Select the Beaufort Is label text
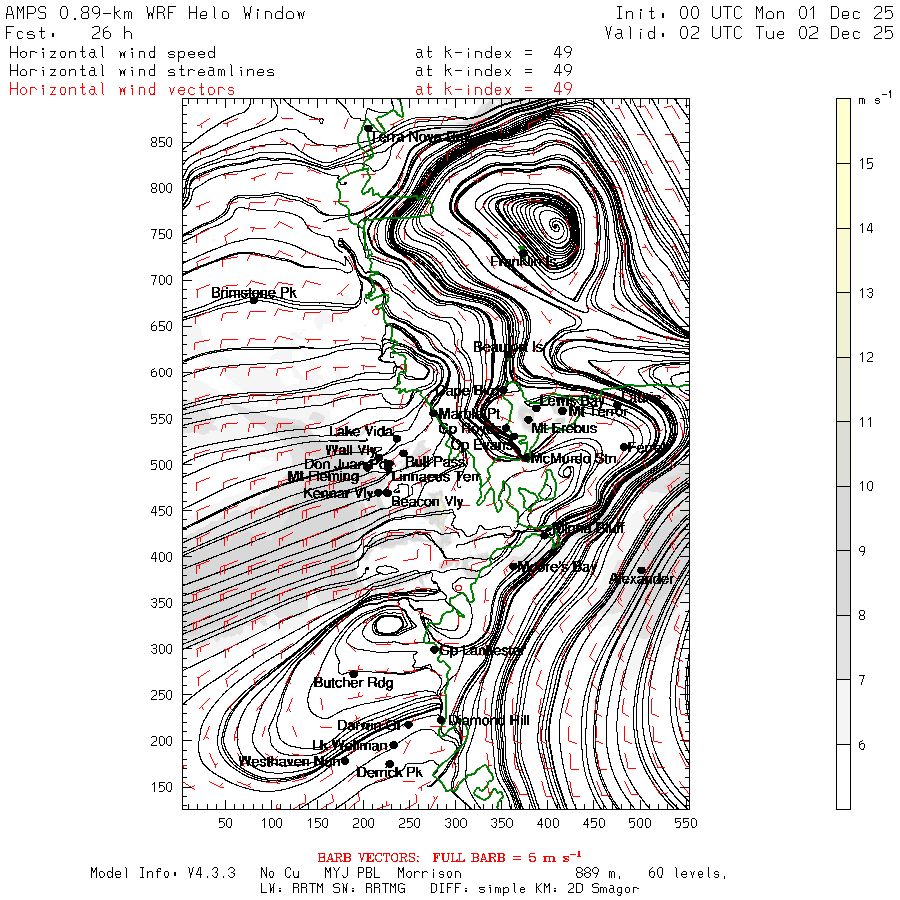Screen dimensions: 900x900 pyautogui.click(x=508, y=347)
